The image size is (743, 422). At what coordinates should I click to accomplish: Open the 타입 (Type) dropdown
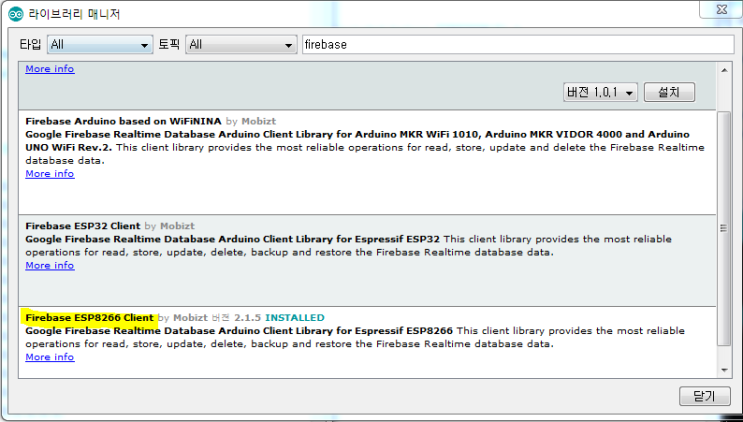100,45
